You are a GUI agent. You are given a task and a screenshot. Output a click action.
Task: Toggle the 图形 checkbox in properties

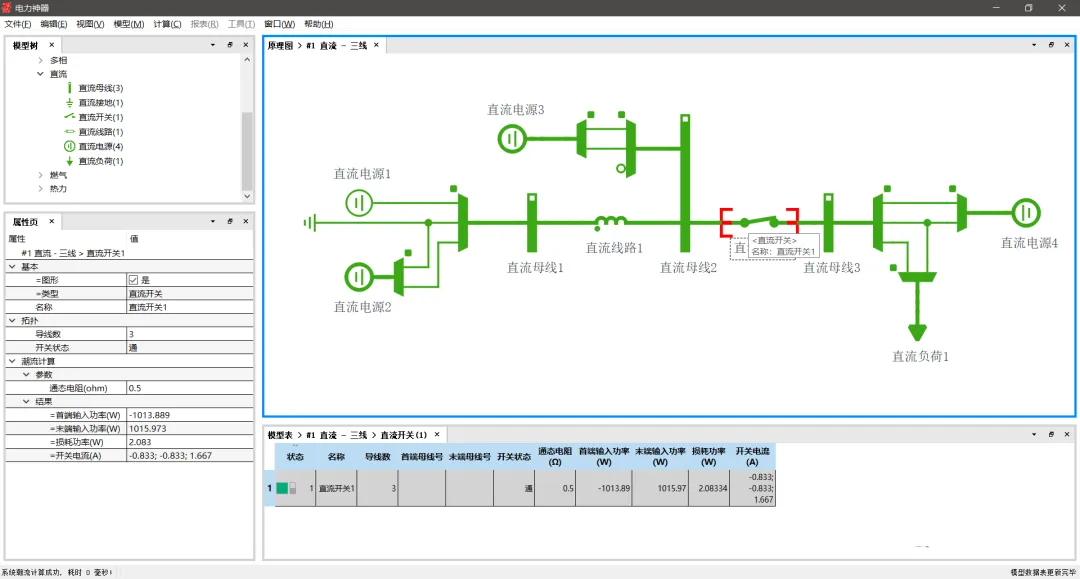pos(133,280)
